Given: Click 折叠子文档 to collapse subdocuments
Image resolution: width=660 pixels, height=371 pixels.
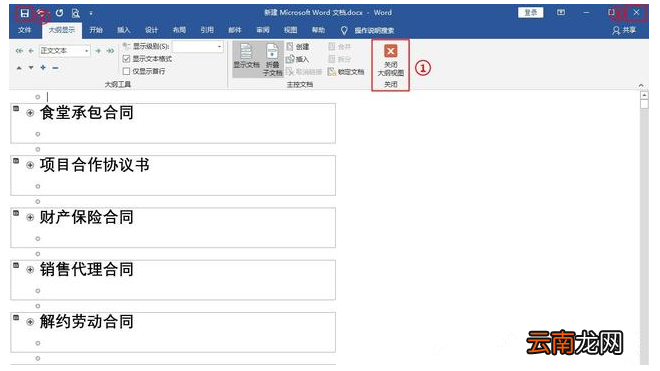Looking at the screenshot, I should 272,59.
